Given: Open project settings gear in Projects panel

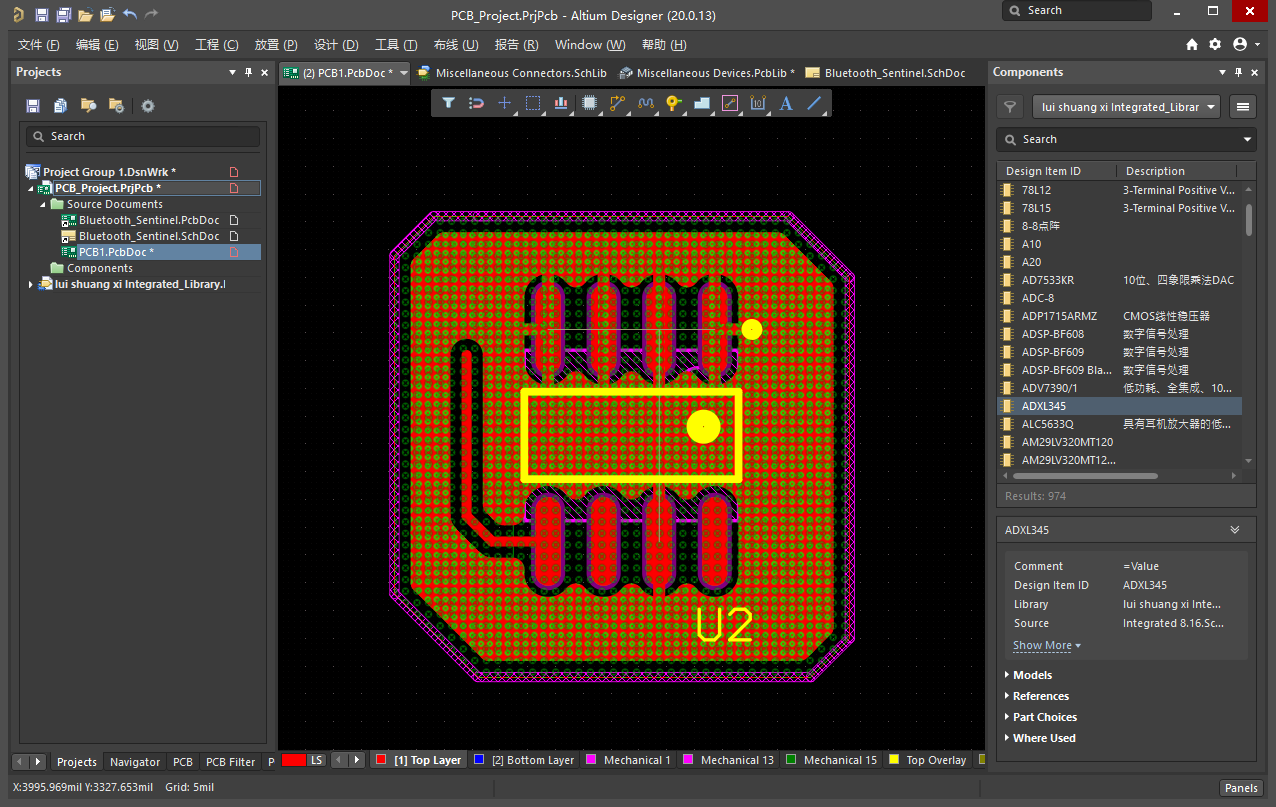Looking at the screenshot, I should (148, 106).
